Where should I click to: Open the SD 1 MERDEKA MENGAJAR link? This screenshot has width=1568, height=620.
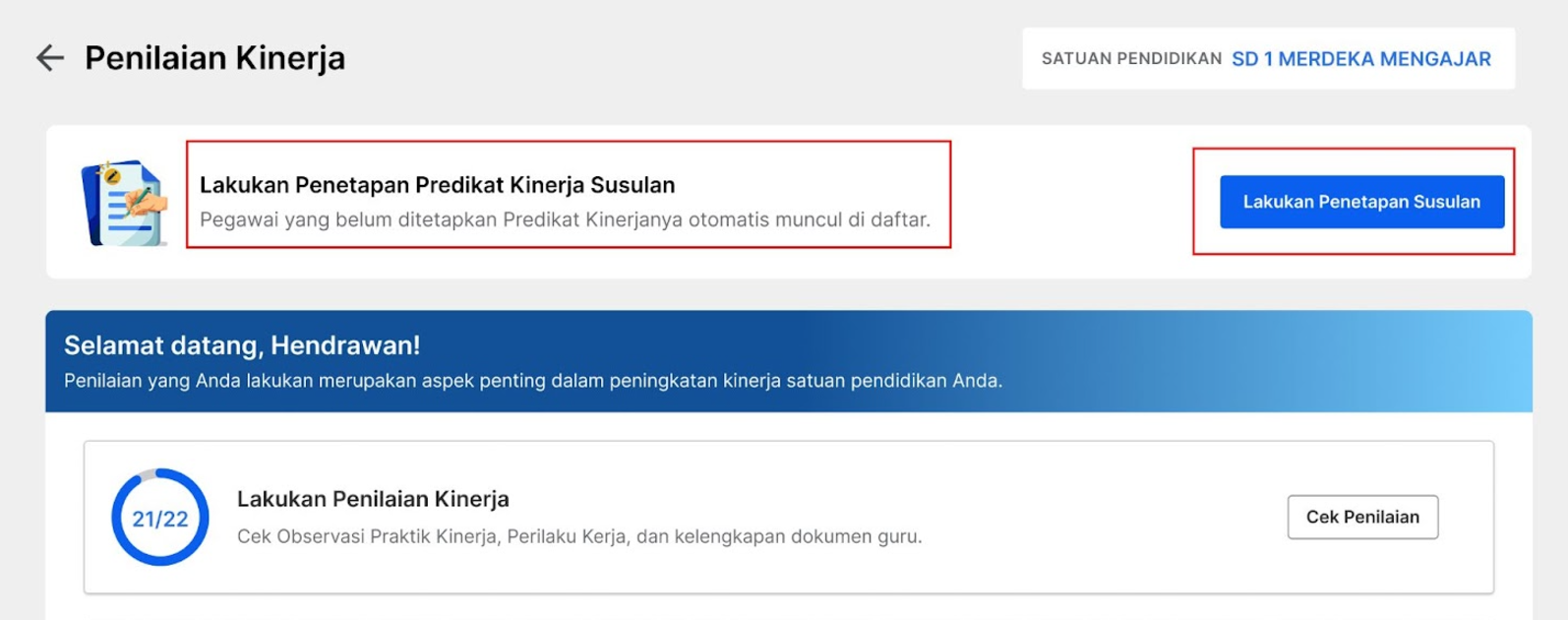pyautogui.click(x=1360, y=59)
